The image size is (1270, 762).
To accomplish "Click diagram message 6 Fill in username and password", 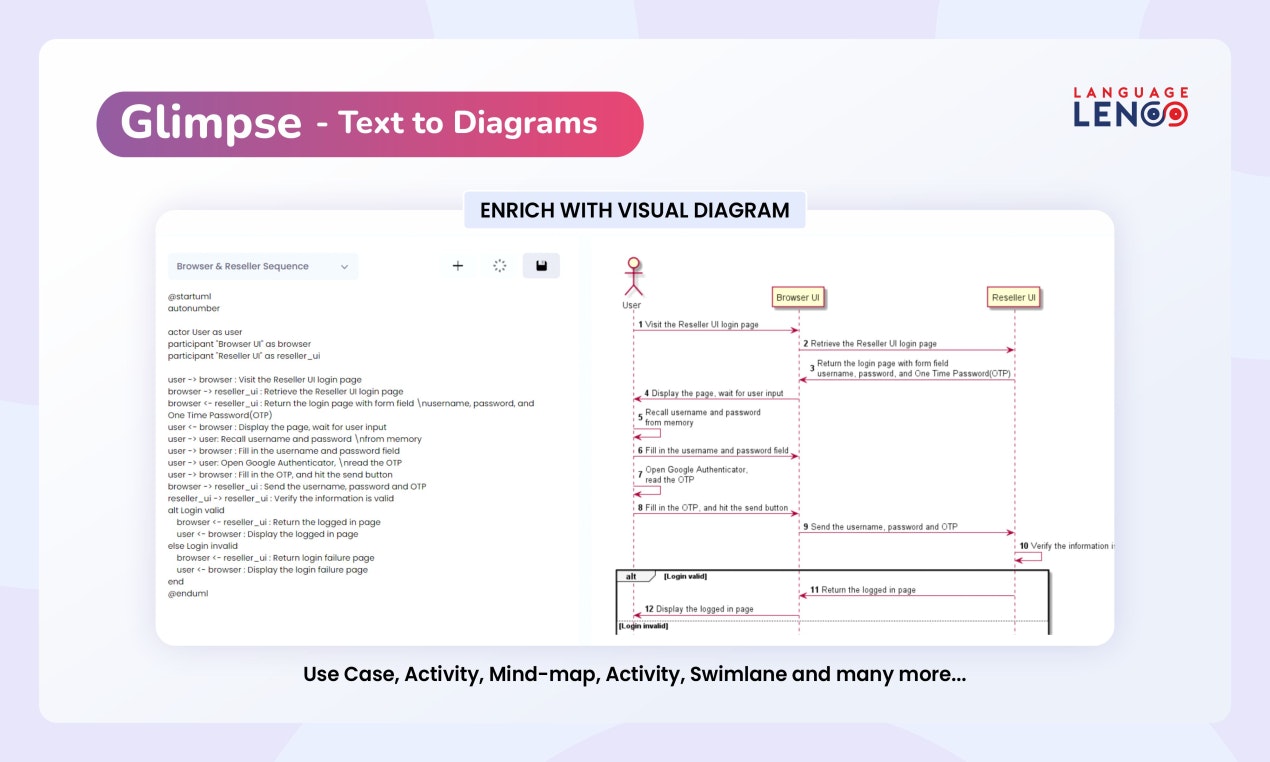I will tap(712, 451).
